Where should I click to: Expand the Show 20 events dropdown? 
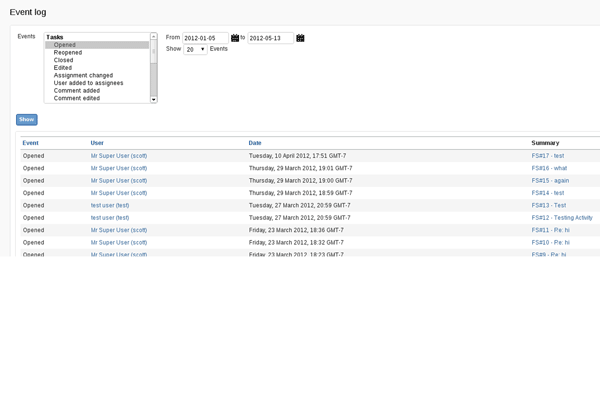pos(196,49)
